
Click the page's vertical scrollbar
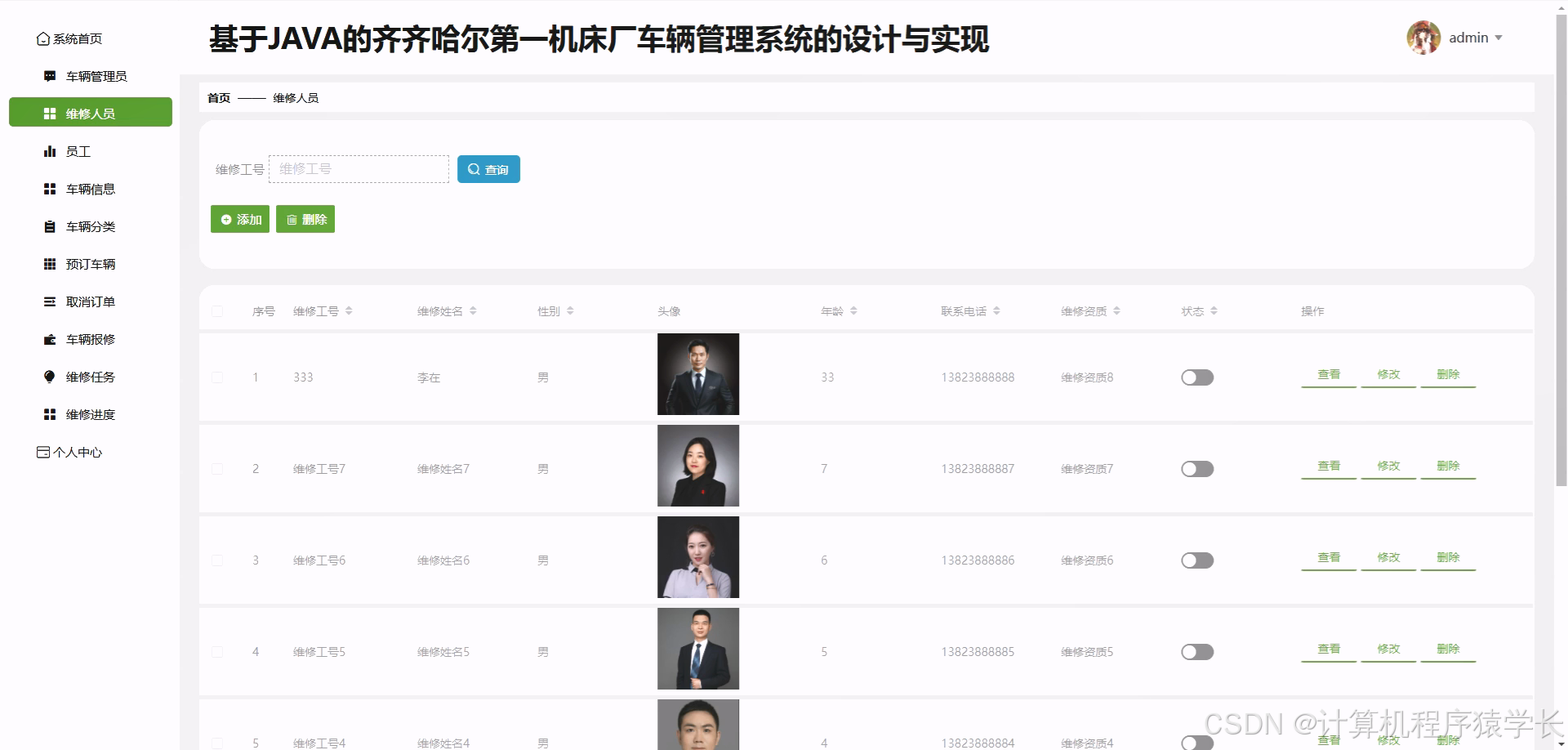point(1561,245)
